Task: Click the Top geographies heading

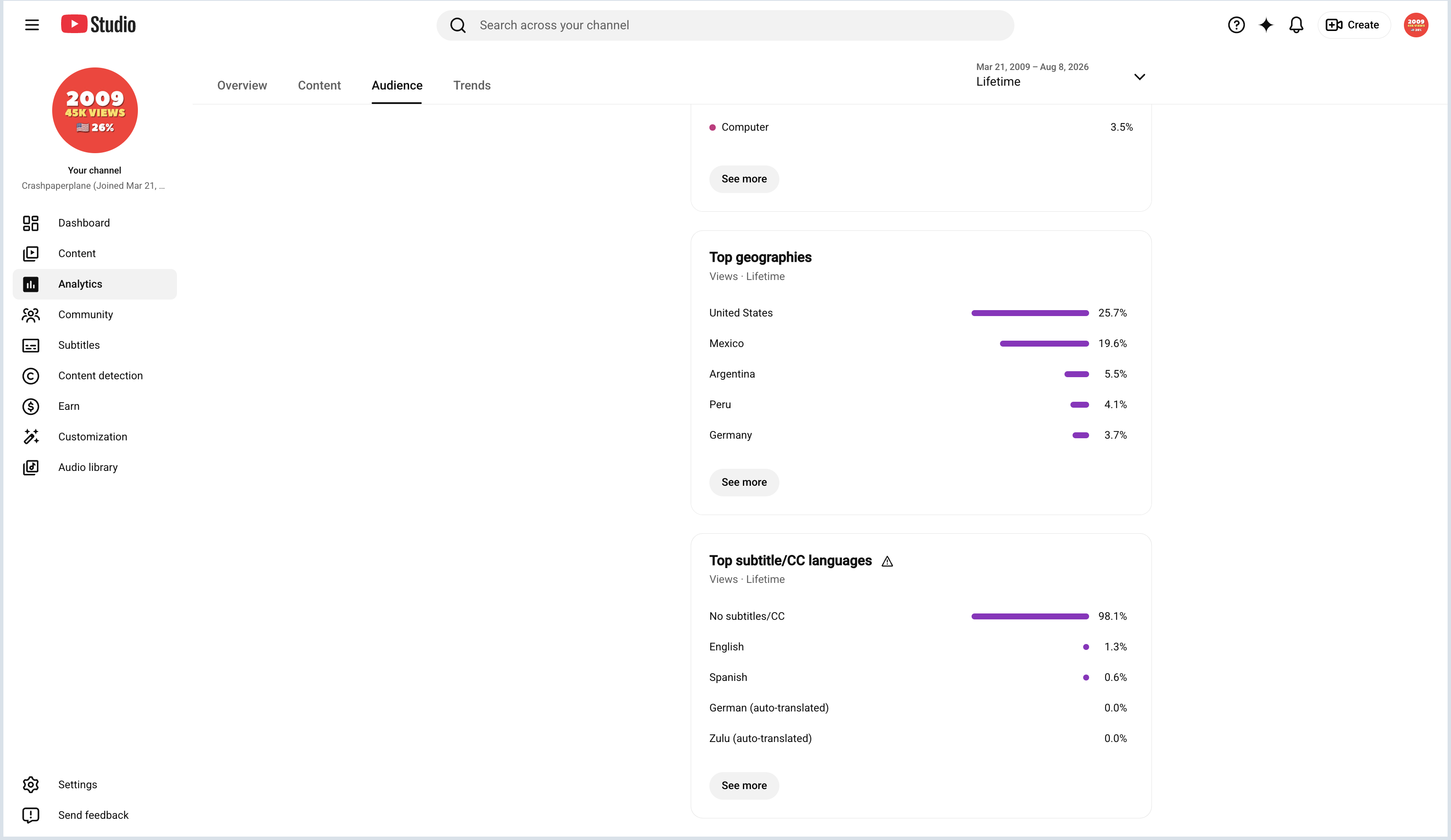Action: 760,258
